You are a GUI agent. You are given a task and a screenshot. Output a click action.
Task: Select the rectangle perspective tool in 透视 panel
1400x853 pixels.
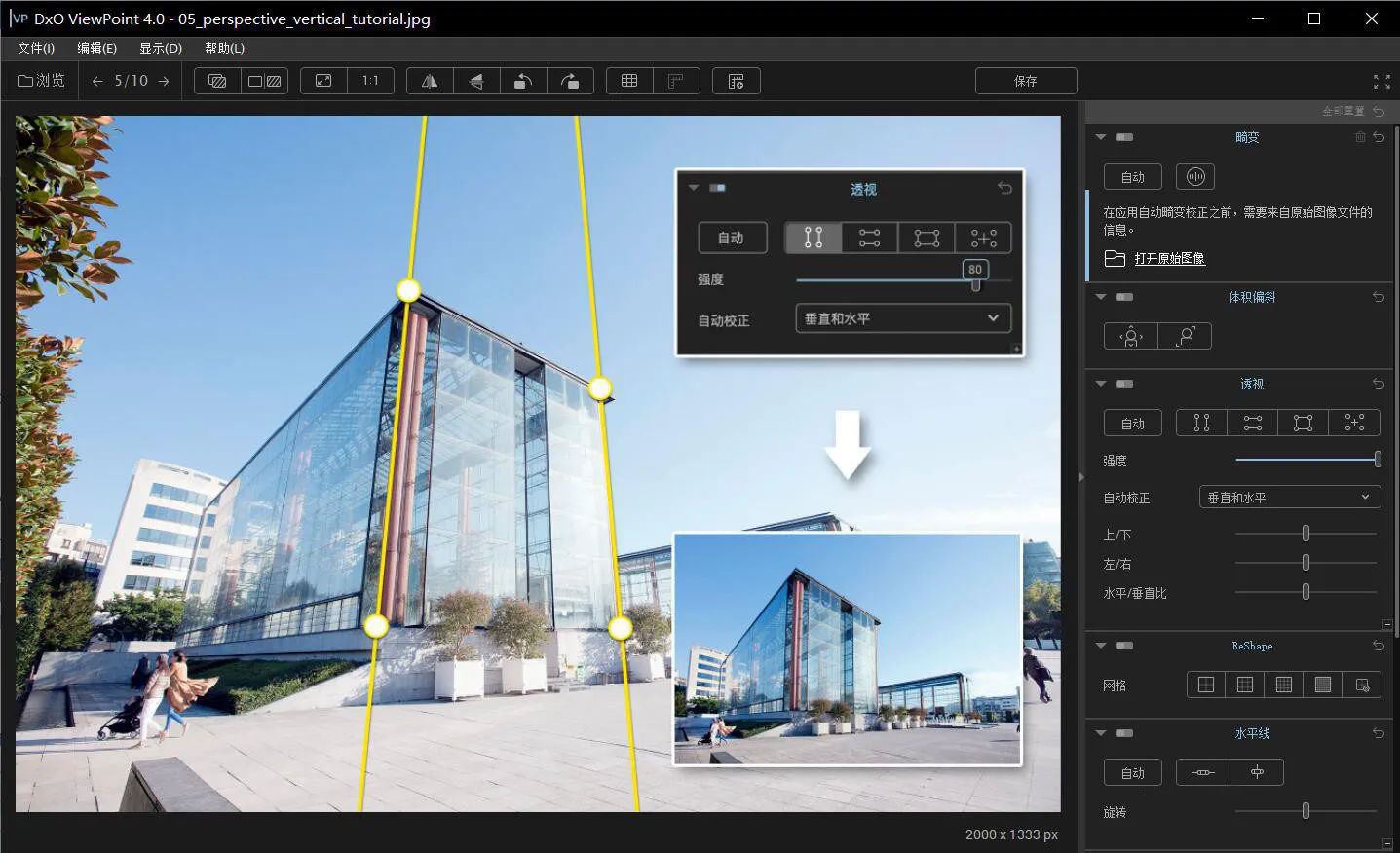pos(1303,423)
